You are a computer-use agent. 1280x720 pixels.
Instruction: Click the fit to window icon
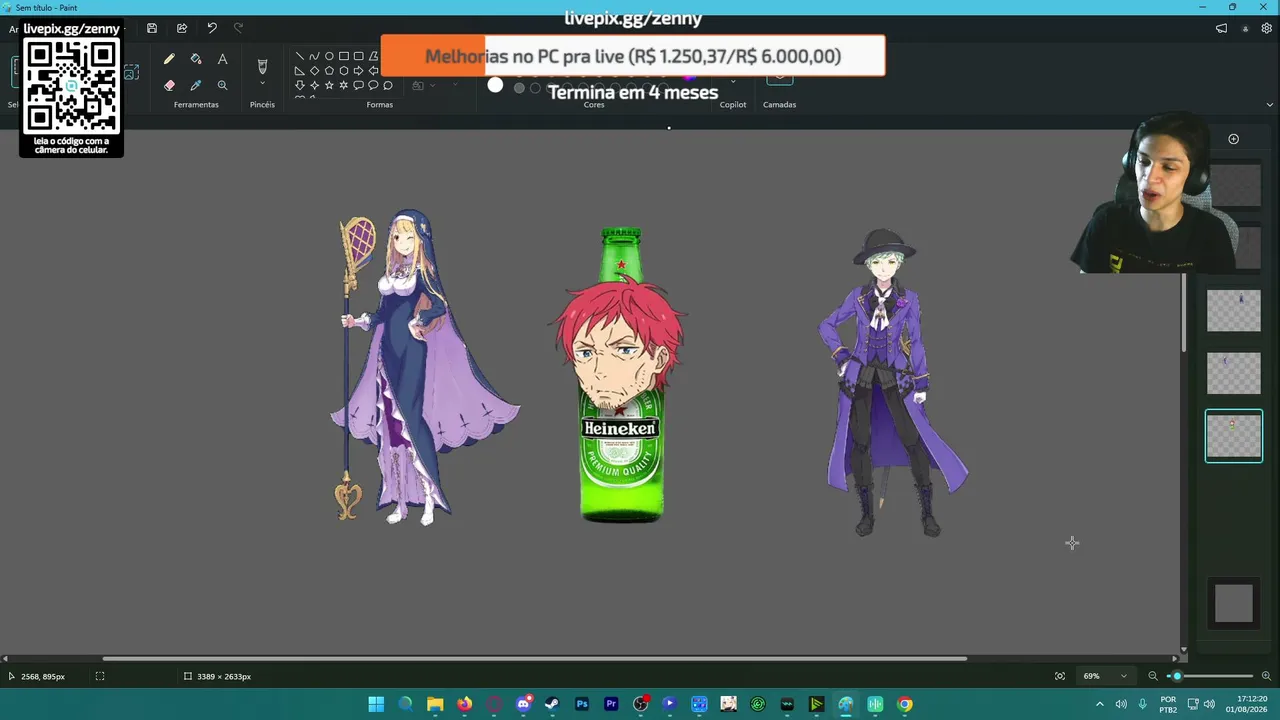coord(1060,676)
